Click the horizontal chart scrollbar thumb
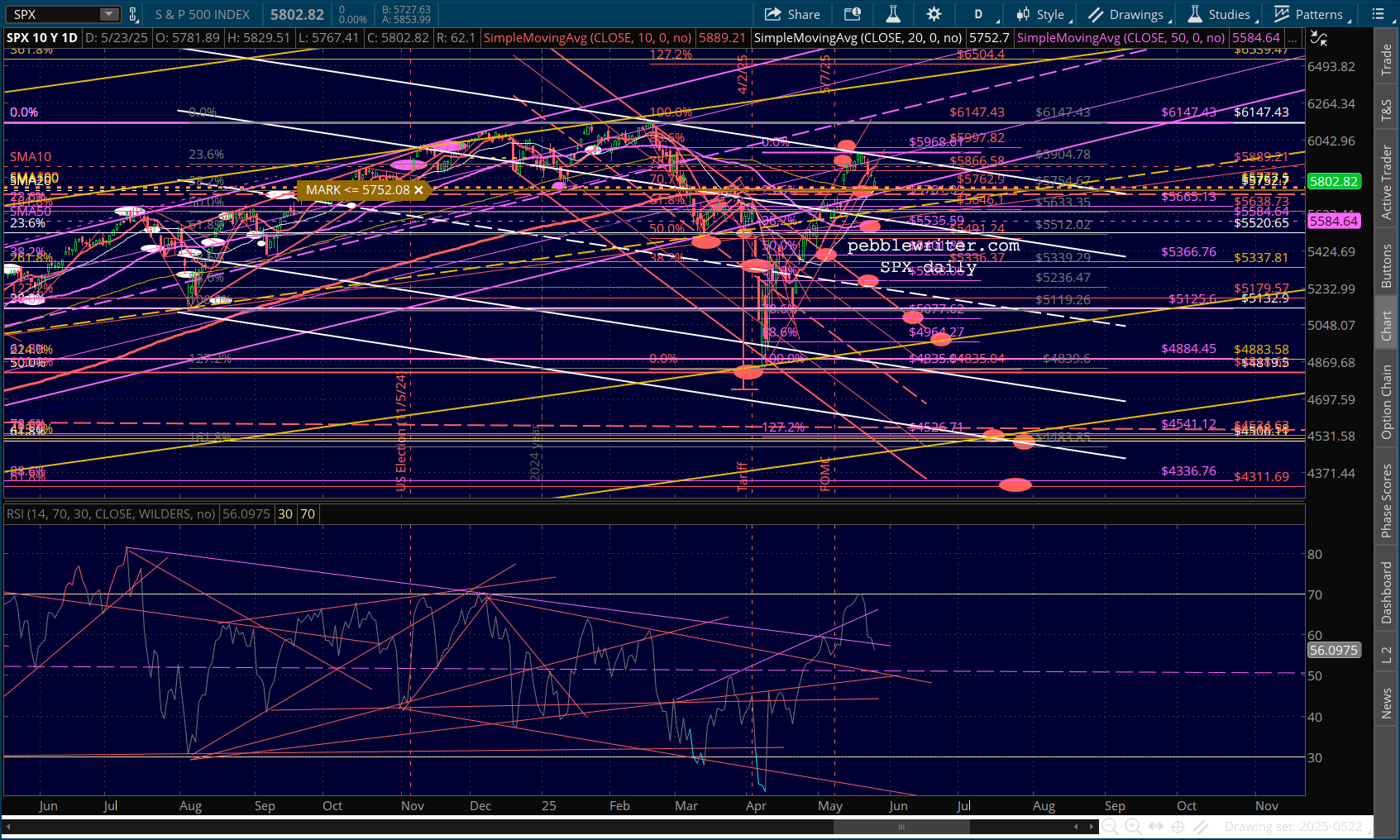 coord(901,826)
